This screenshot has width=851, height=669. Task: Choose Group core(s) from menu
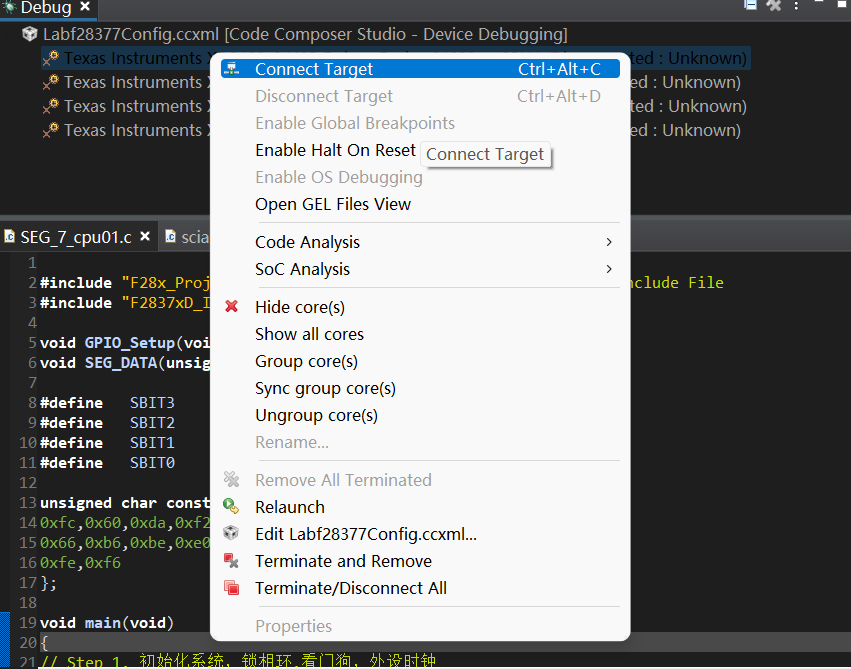(x=306, y=361)
